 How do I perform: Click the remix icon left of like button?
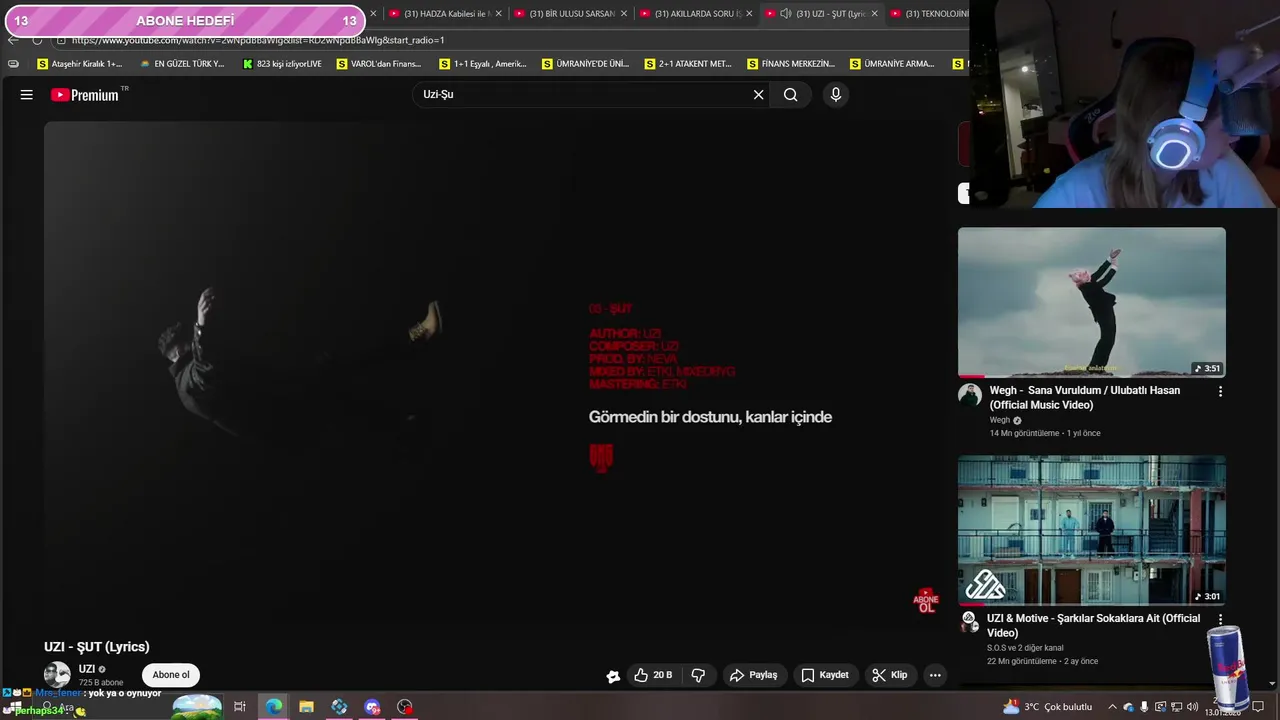tap(613, 676)
